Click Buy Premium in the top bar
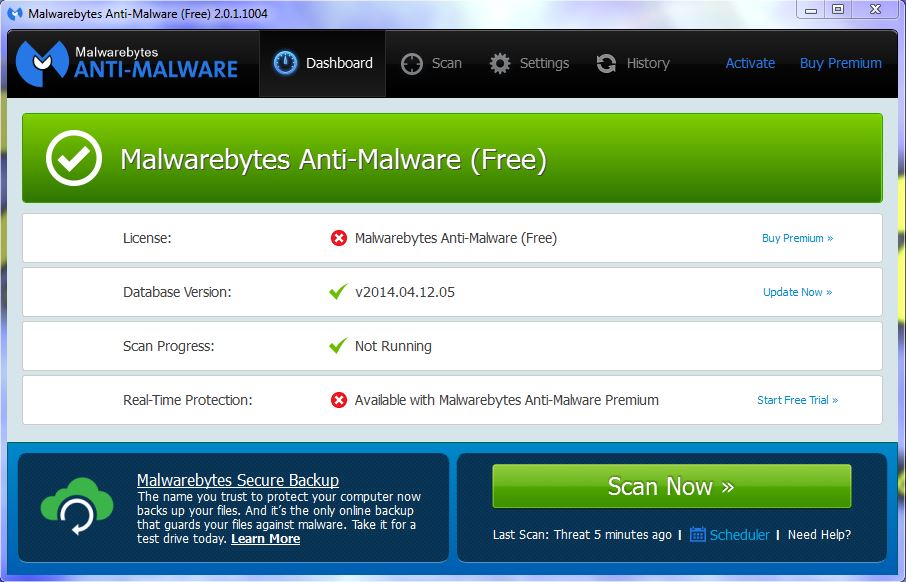The width and height of the screenshot is (906, 582). tap(841, 63)
